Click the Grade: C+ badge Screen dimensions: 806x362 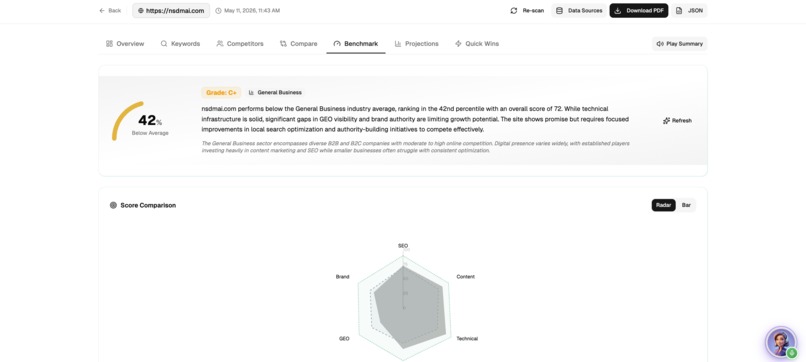tap(221, 93)
